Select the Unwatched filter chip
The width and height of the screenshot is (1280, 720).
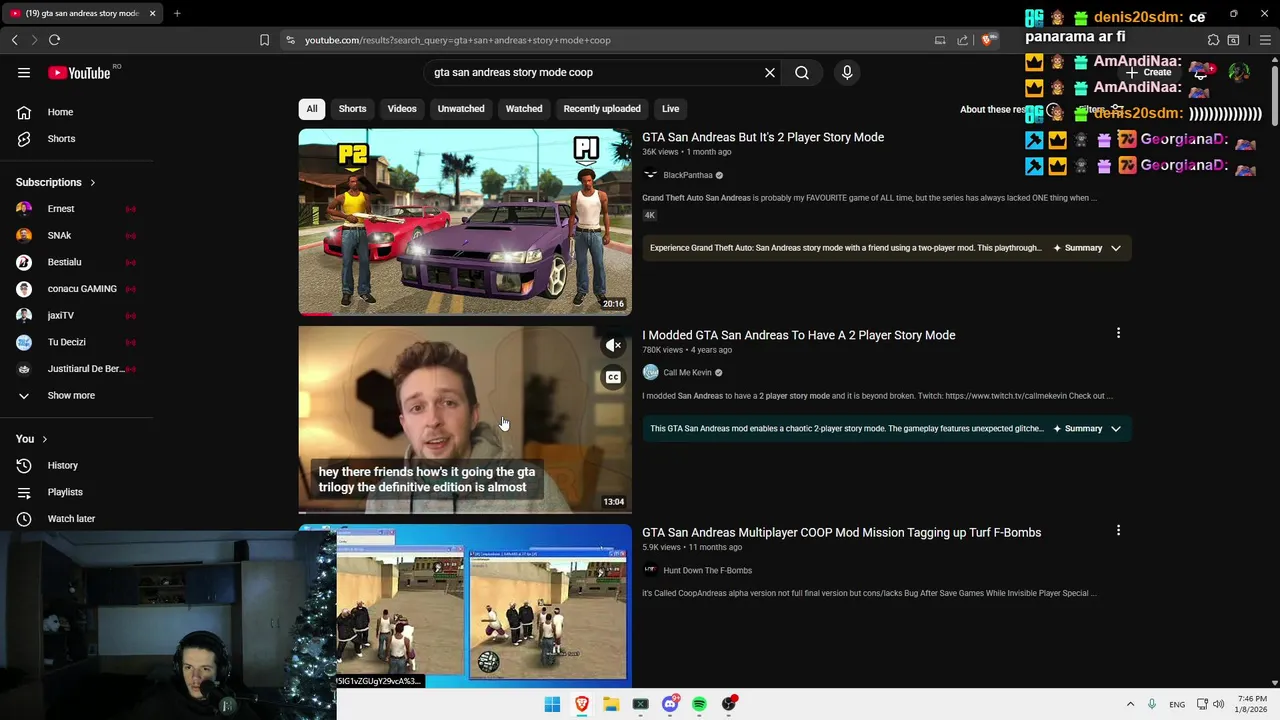(461, 109)
